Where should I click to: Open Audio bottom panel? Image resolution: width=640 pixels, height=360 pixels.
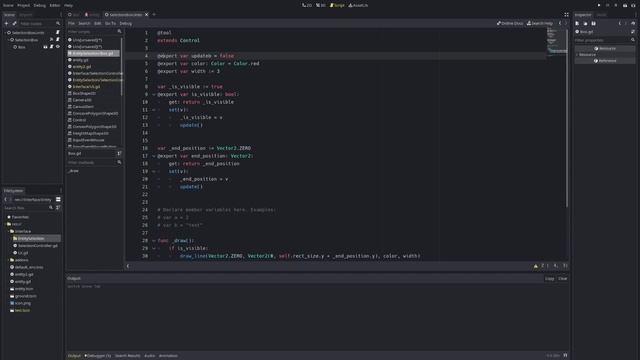click(x=150, y=356)
